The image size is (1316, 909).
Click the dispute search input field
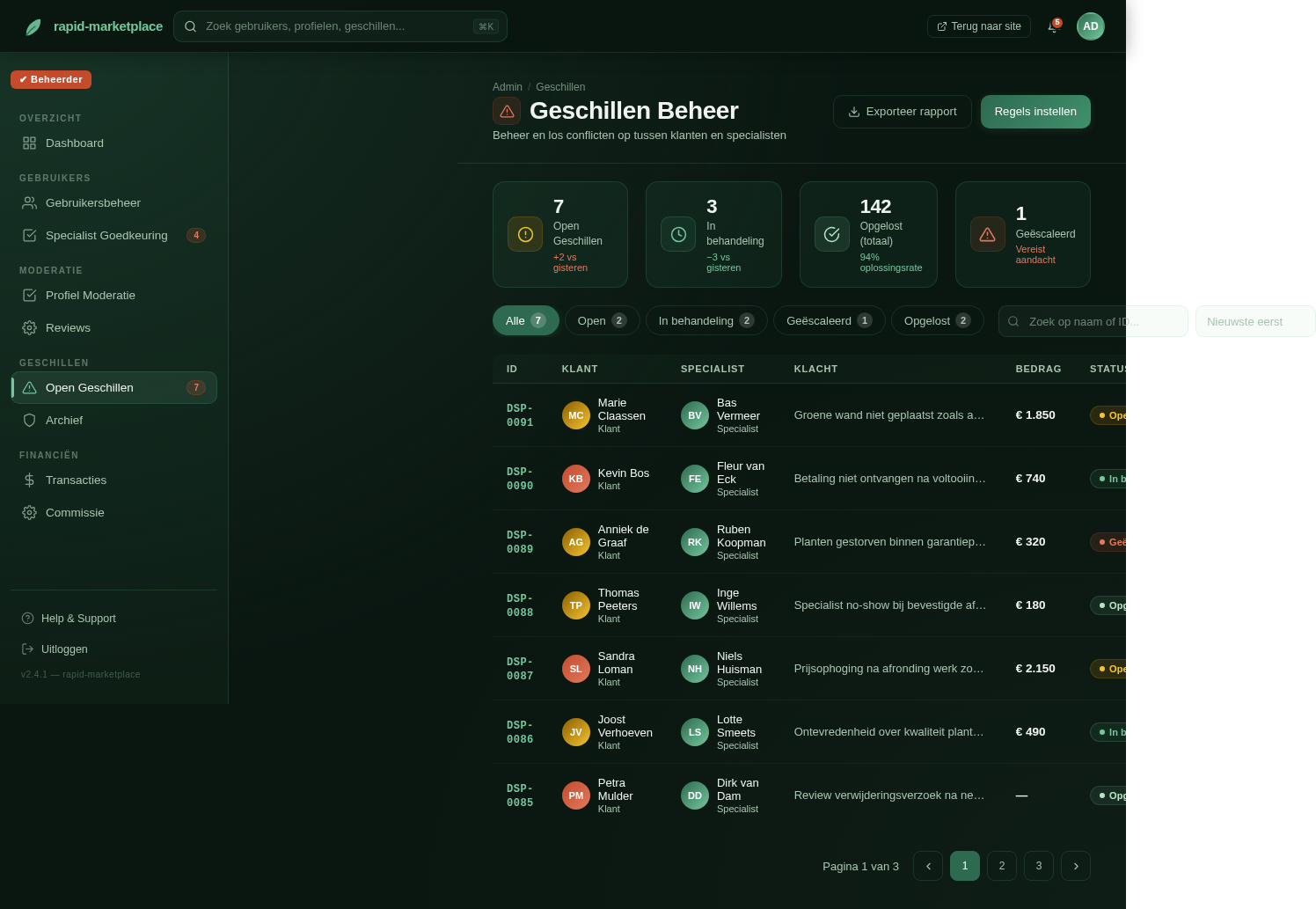[x=1093, y=321]
